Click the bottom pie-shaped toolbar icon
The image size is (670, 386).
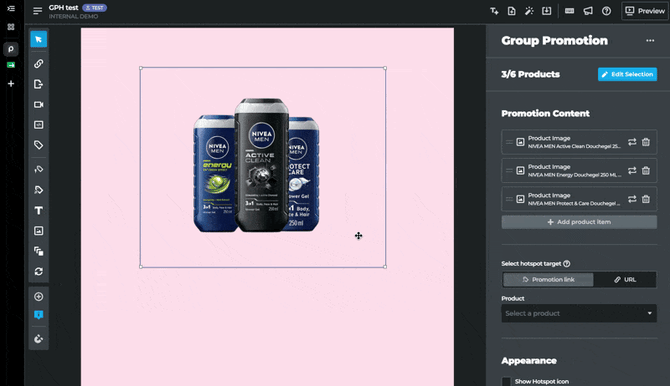[38, 339]
